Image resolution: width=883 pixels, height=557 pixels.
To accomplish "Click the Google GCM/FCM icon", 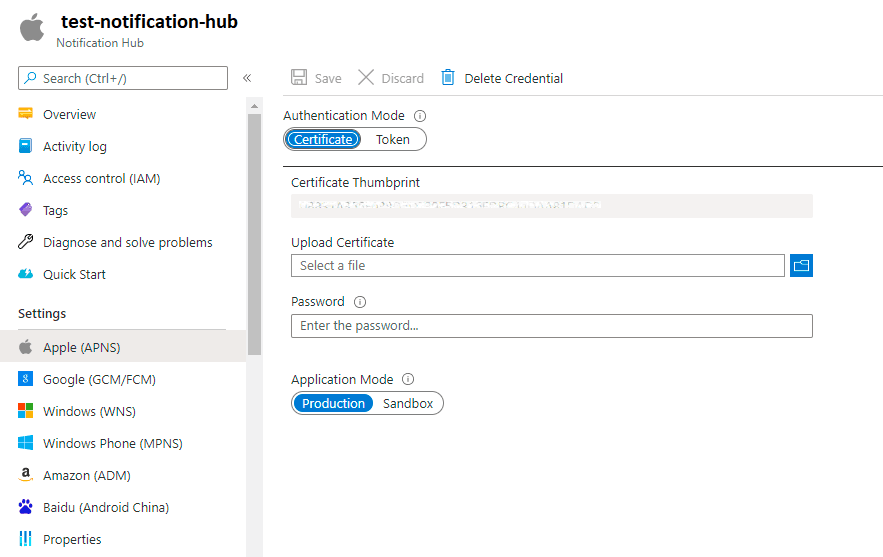I will pyautogui.click(x=25, y=378).
